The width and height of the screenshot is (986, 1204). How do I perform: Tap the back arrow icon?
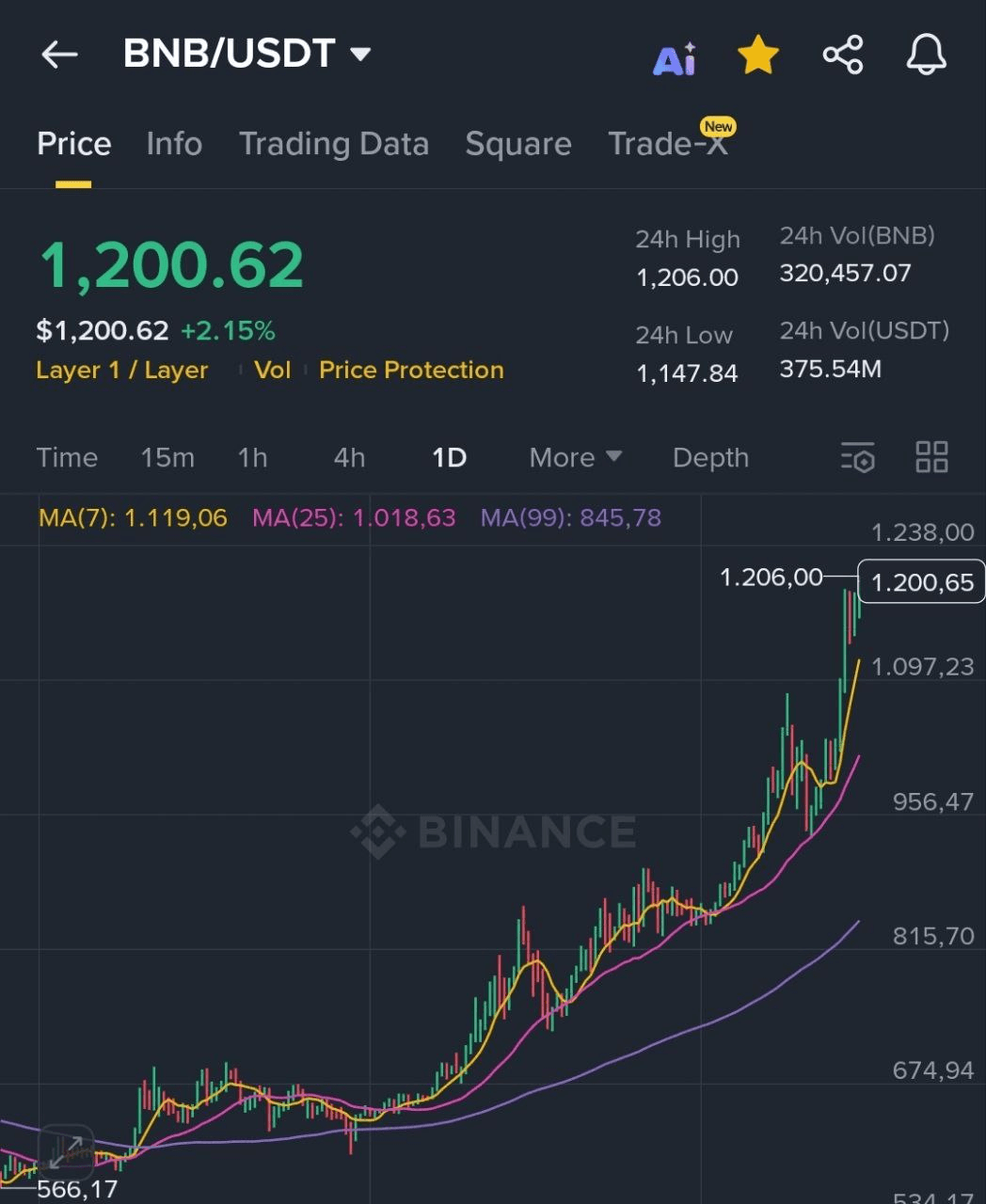click(59, 55)
